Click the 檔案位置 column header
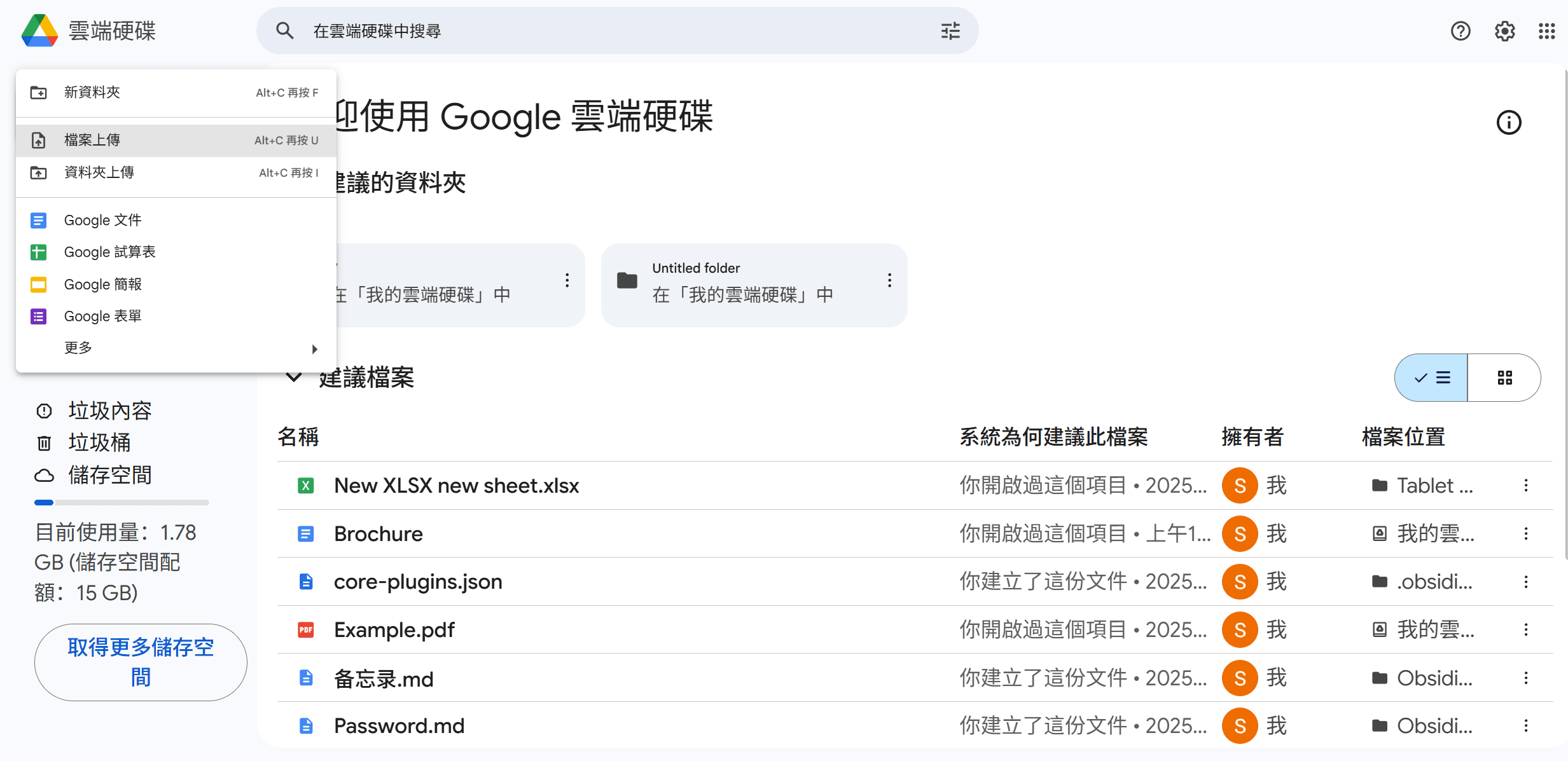This screenshot has width=1568, height=761. (1403, 437)
